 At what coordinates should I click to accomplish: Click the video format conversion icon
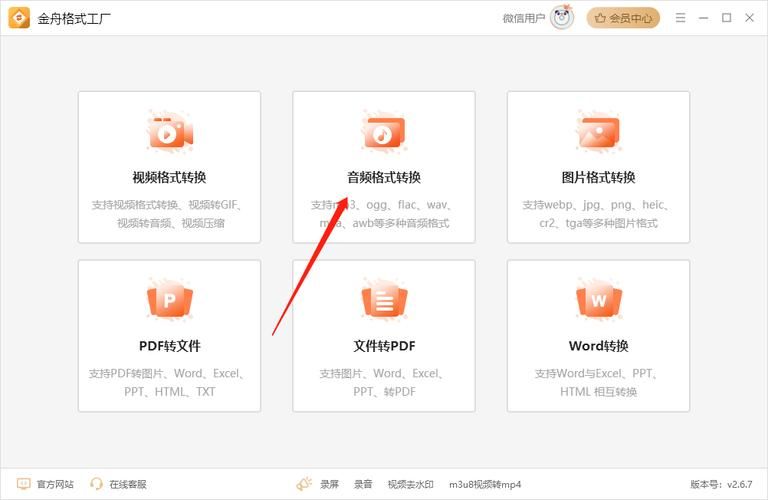[169, 132]
